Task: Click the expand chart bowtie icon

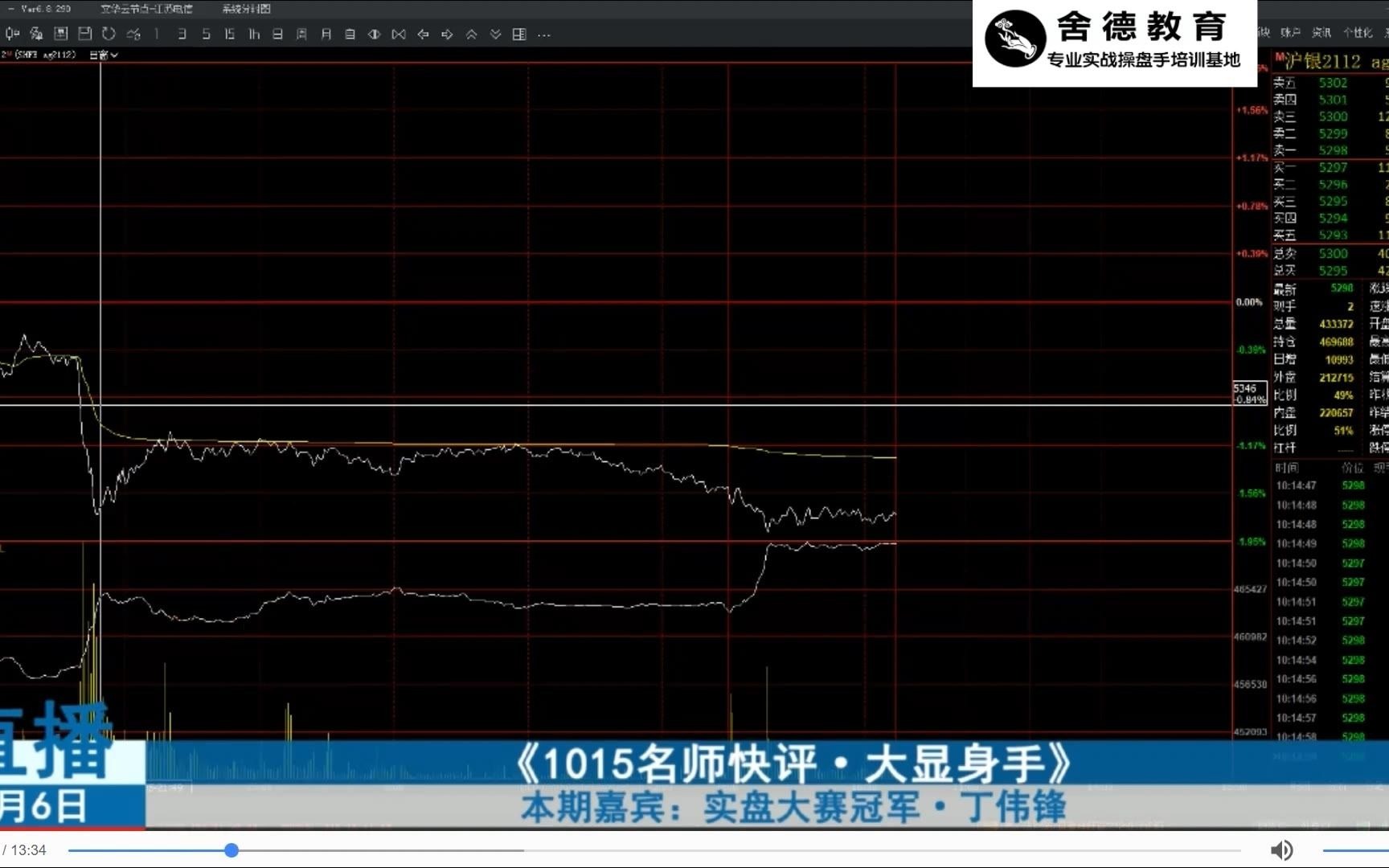Action: pos(399,34)
